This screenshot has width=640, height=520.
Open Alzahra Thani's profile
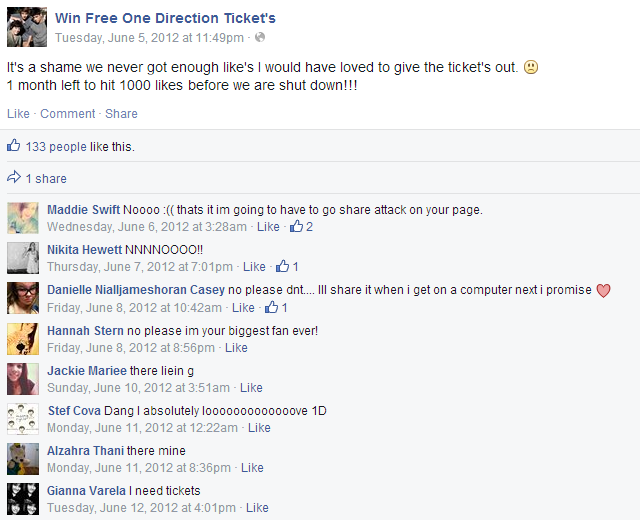pyautogui.click(x=85, y=451)
